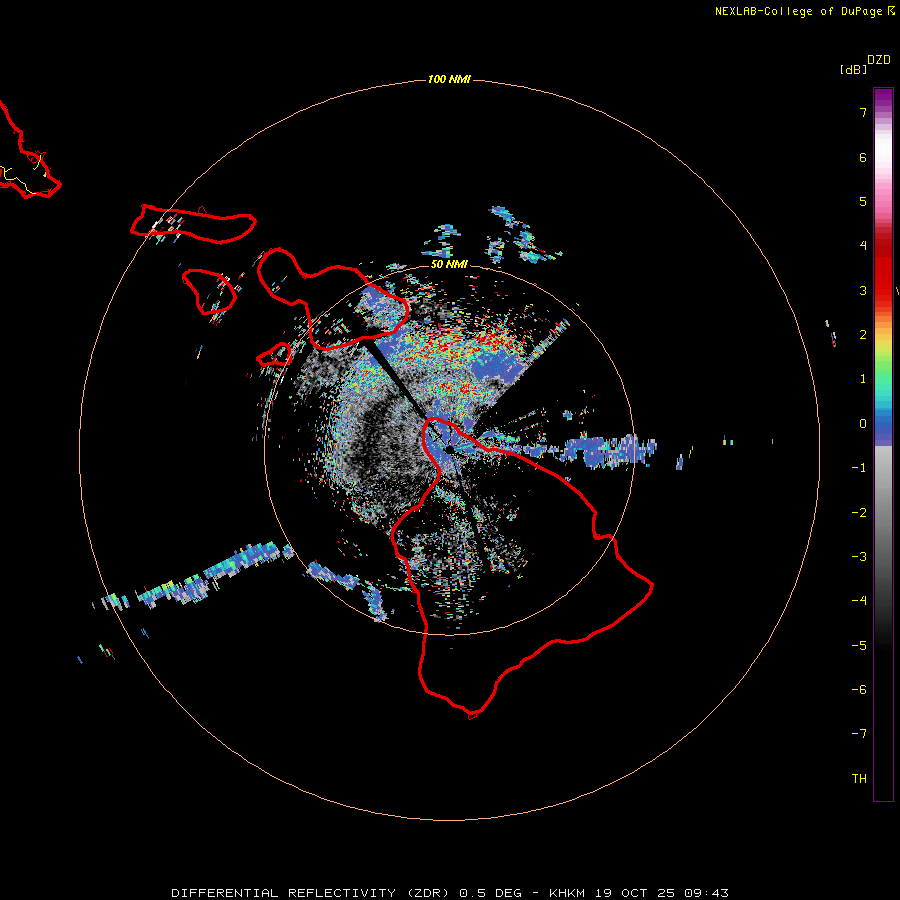Screen dimensions: 900x900
Task: Pick the red colorbar segment near 3 dB
Action: [883, 281]
